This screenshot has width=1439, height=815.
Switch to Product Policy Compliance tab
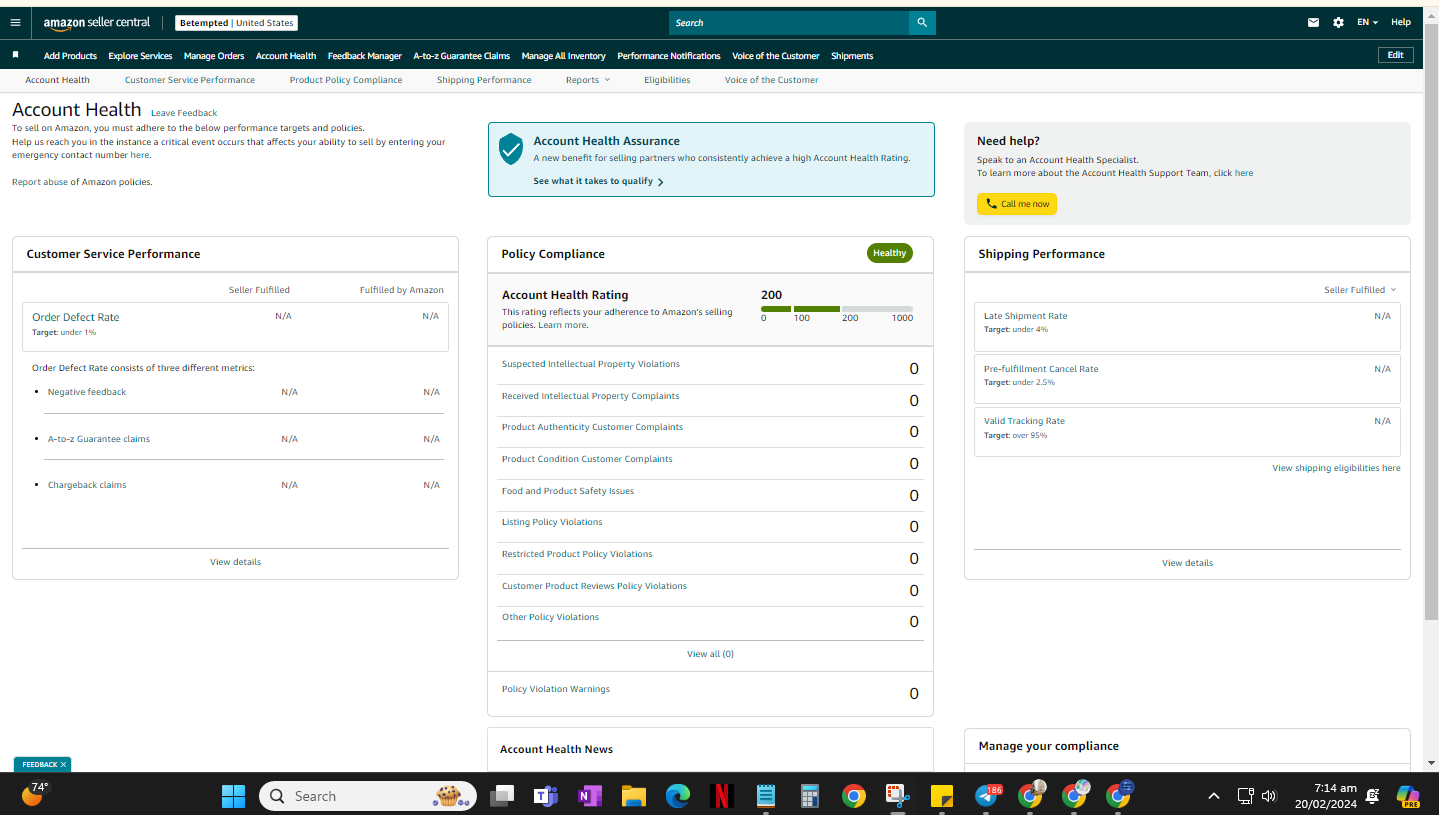pos(346,80)
